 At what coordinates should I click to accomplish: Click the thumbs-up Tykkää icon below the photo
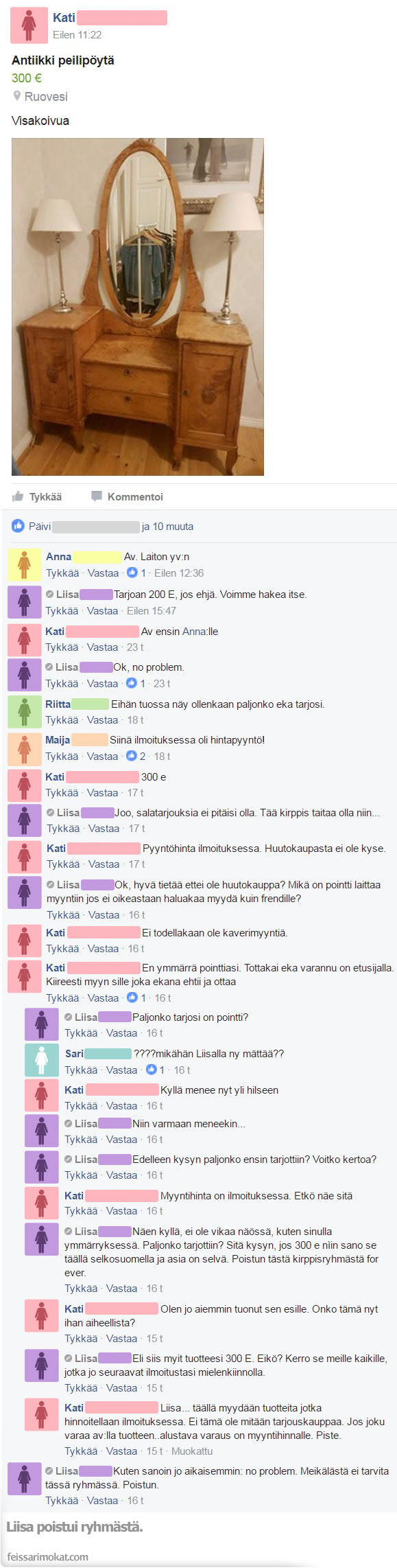18,496
